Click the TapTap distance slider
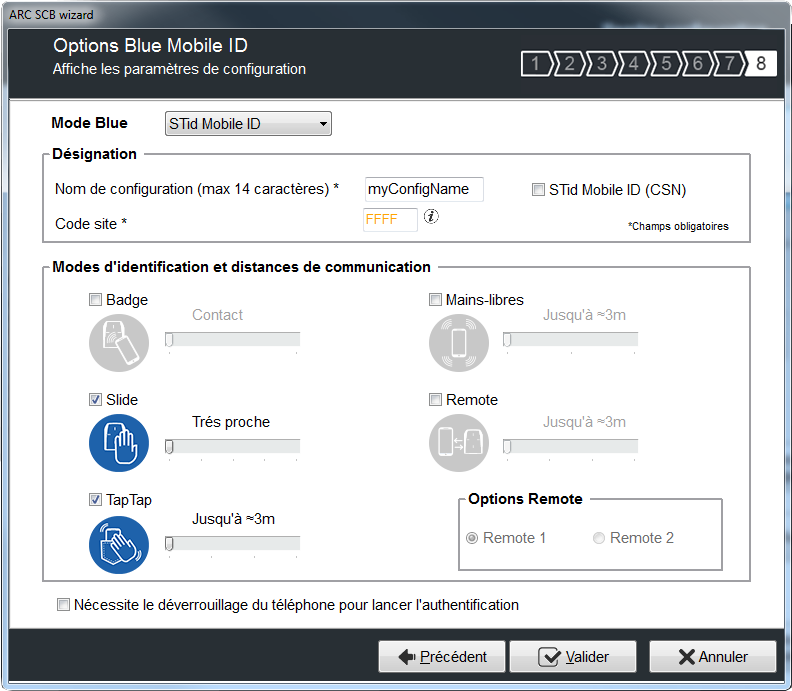The width and height of the screenshot is (792, 691). point(233,543)
